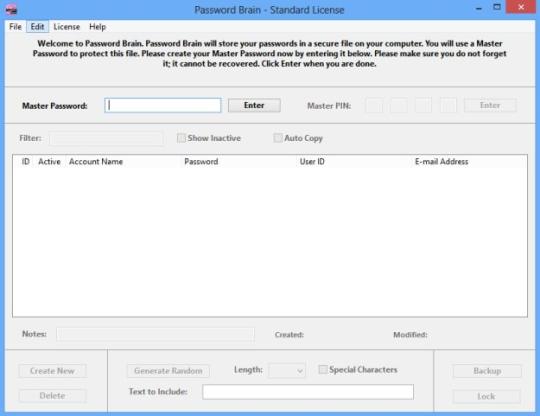Open the File menu
This screenshot has width=540, height=416.
(15, 27)
